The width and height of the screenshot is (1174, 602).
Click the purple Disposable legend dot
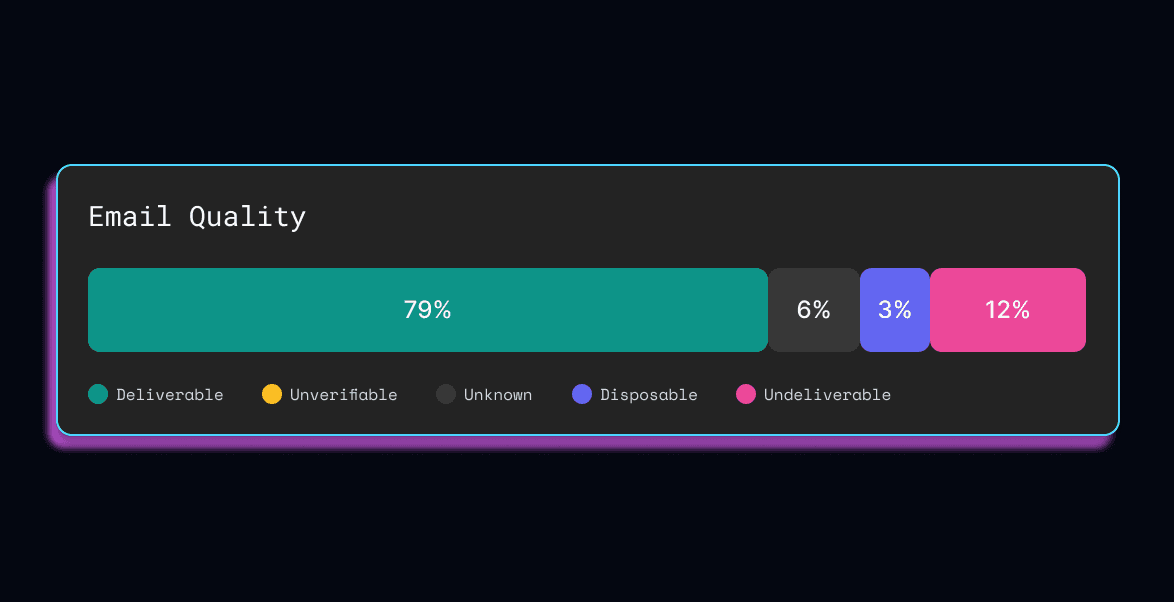(582, 394)
